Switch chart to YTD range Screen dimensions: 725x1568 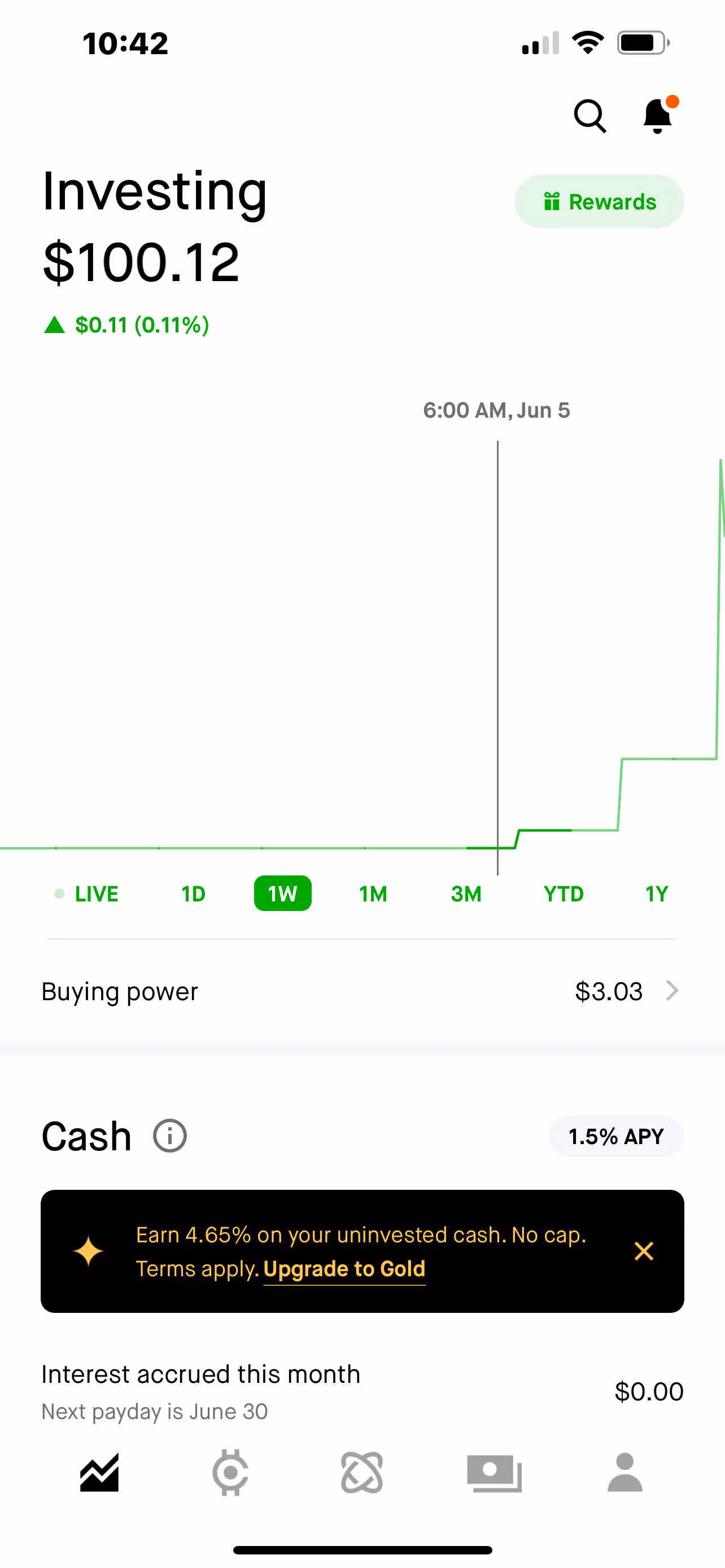(x=564, y=894)
